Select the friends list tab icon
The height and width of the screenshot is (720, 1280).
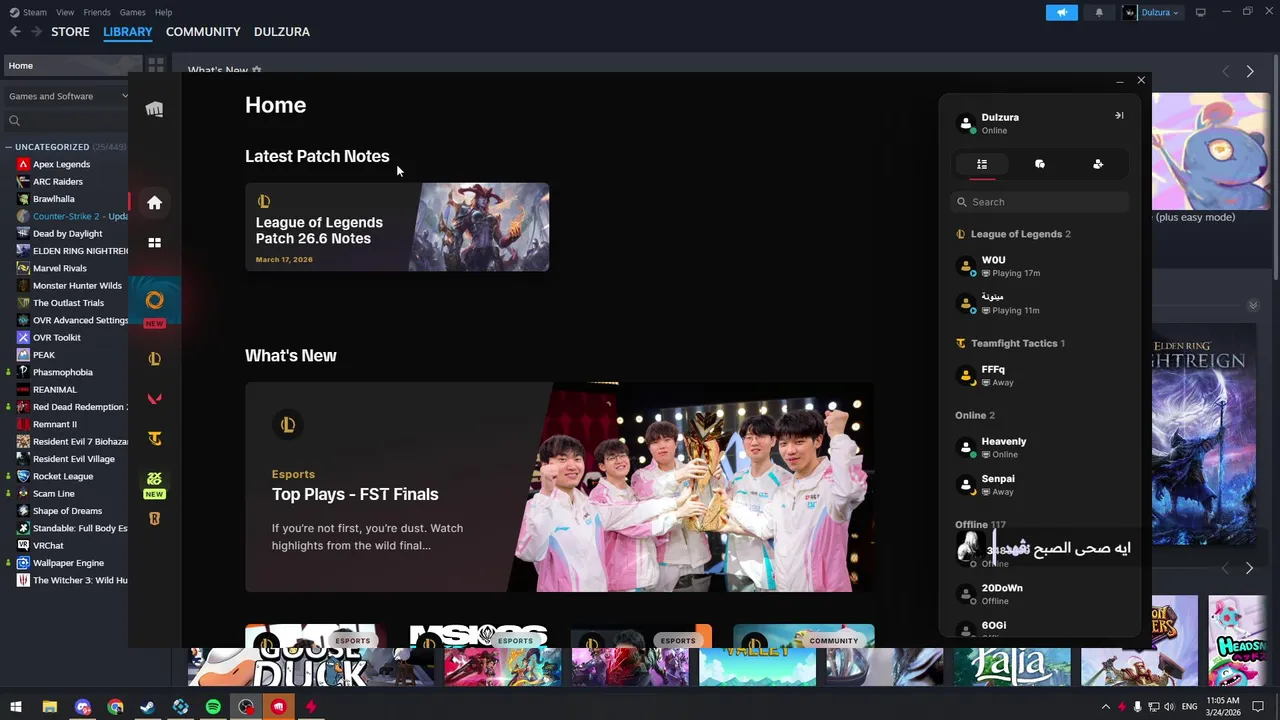tap(982, 164)
